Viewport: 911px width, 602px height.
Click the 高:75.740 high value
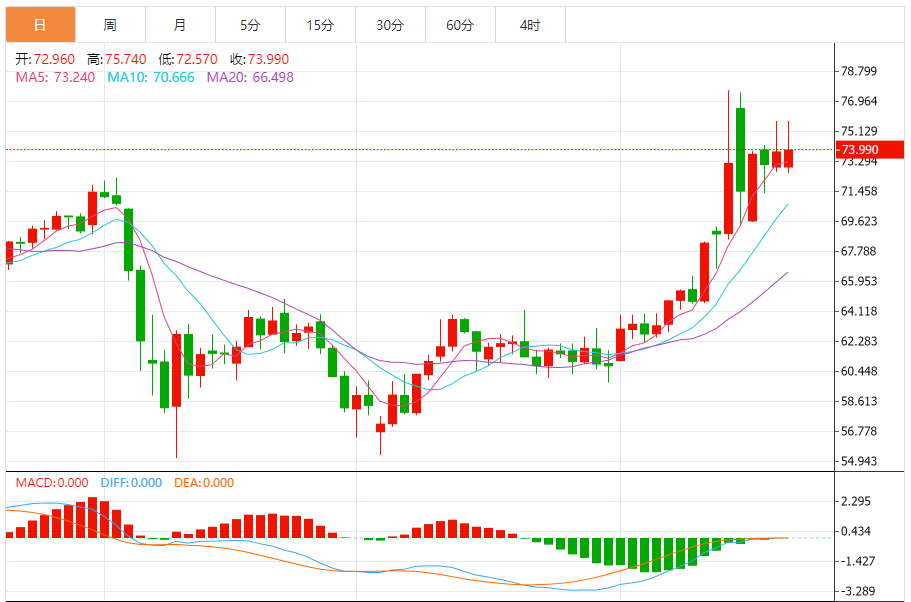click(x=116, y=59)
